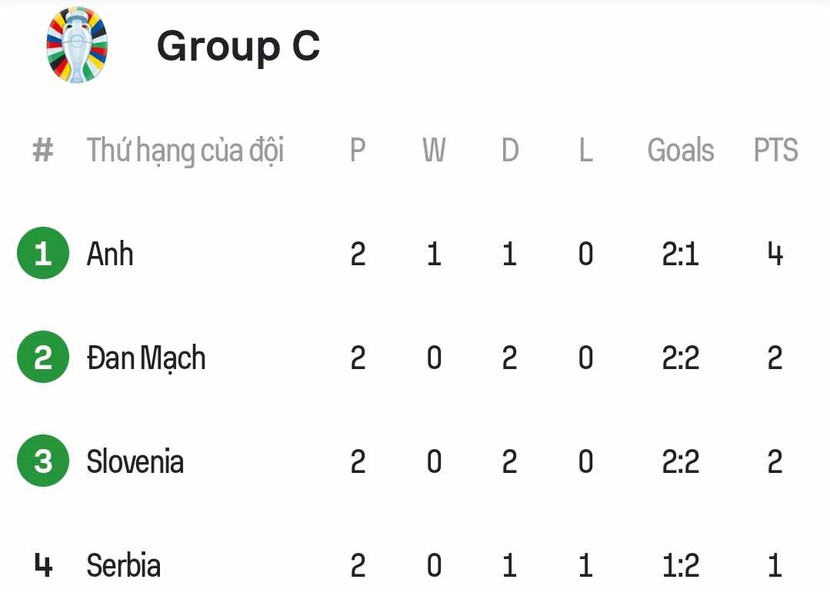Click the L losses column header

pyautogui.click(x=586, y=151)
